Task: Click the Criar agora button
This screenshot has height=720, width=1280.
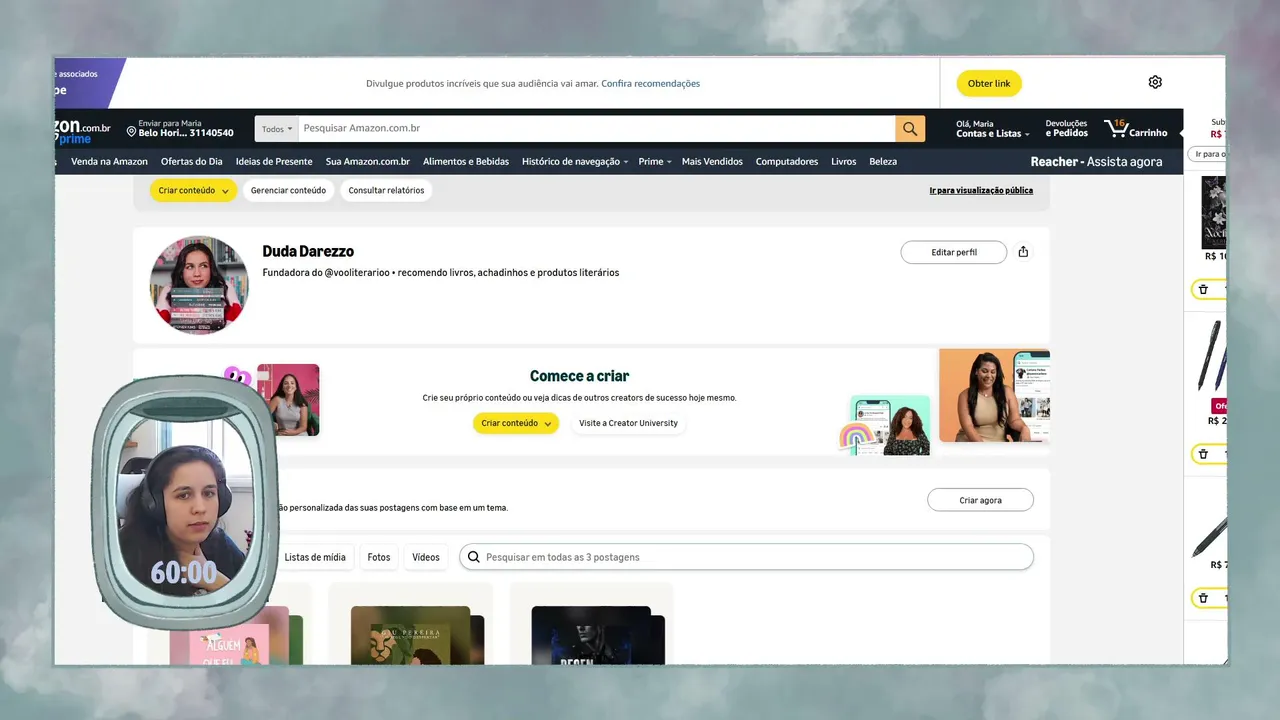Action: [x=980, y=500]
